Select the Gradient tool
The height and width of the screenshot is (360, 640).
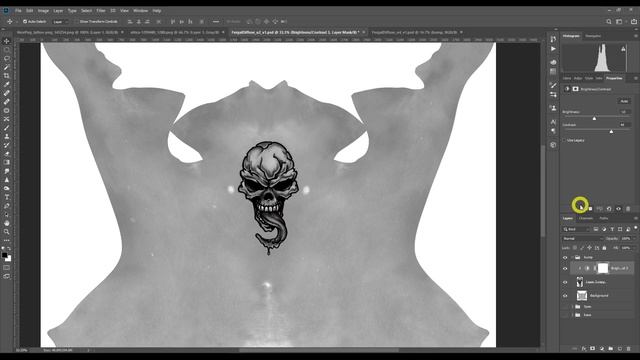coord(7,162)
